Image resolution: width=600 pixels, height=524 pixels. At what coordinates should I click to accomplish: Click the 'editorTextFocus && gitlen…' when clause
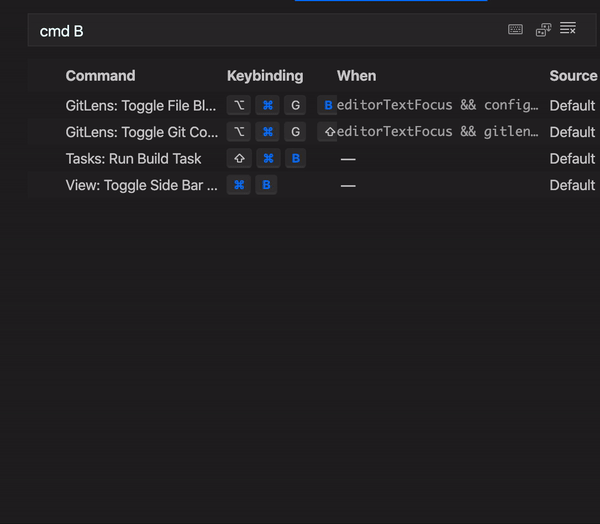(437, 132)
